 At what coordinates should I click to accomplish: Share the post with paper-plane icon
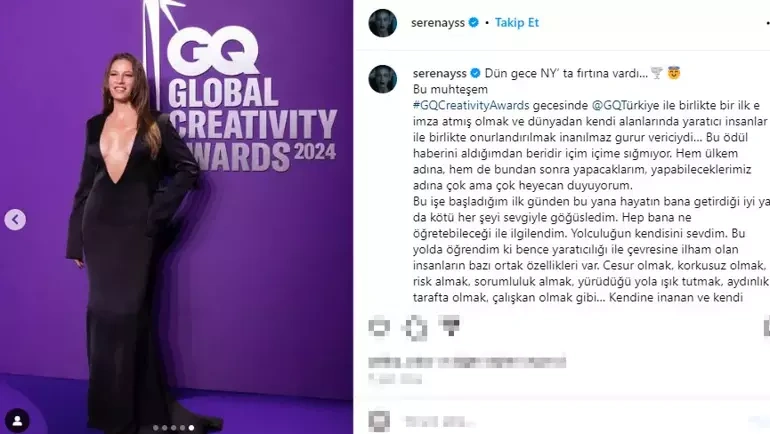click(x=450, y=326)
